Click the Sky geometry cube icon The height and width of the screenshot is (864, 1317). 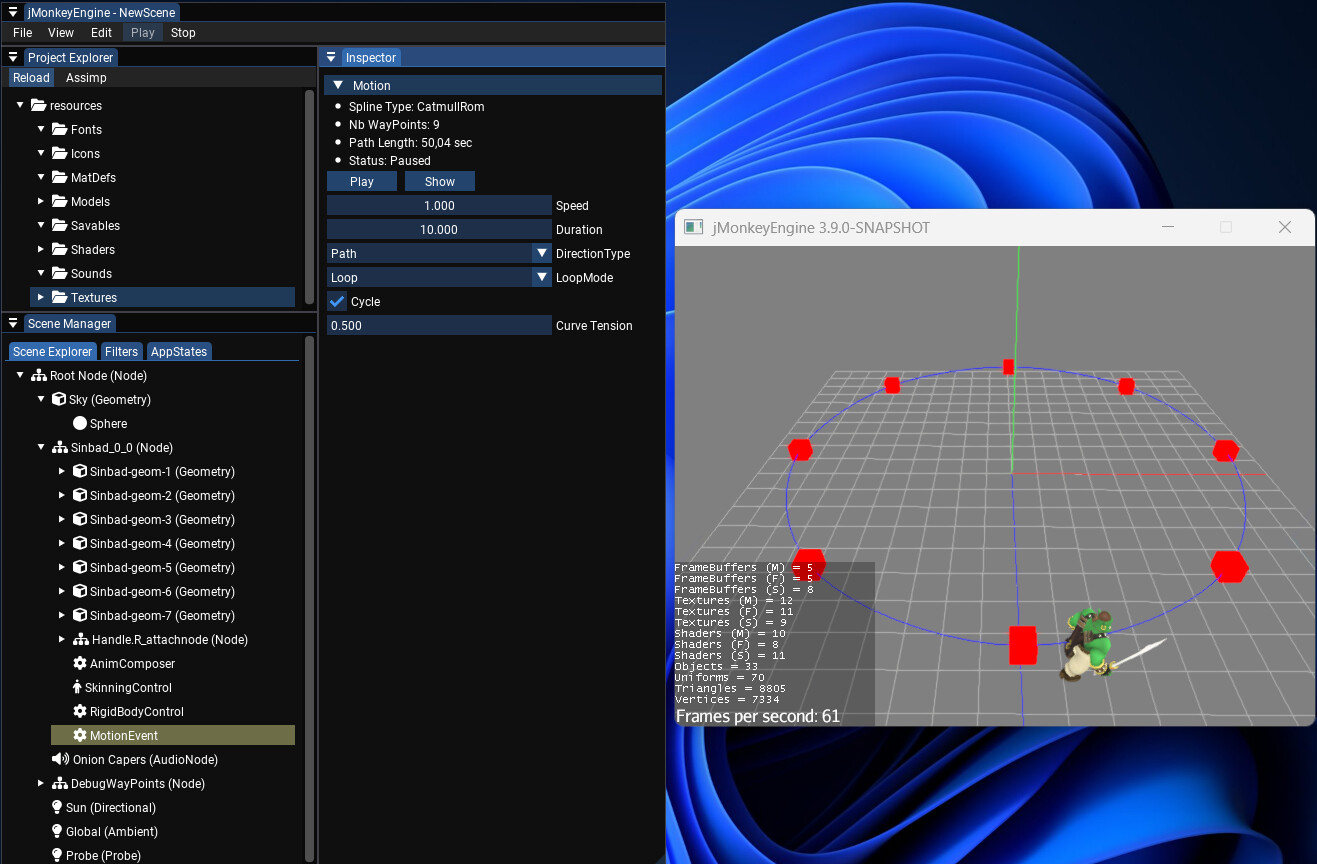point(59,400)
